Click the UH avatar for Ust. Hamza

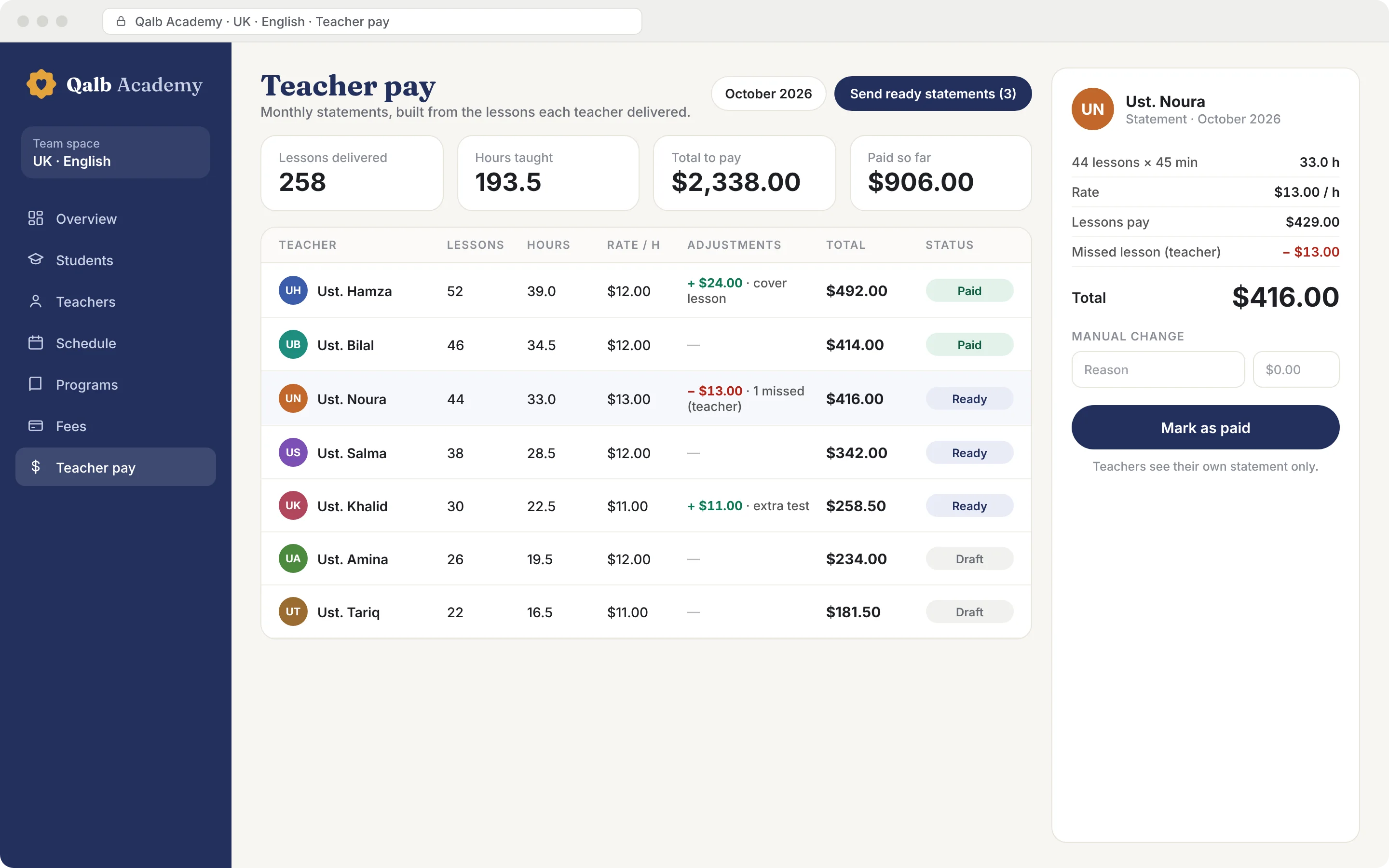click(x=293, y=290)
